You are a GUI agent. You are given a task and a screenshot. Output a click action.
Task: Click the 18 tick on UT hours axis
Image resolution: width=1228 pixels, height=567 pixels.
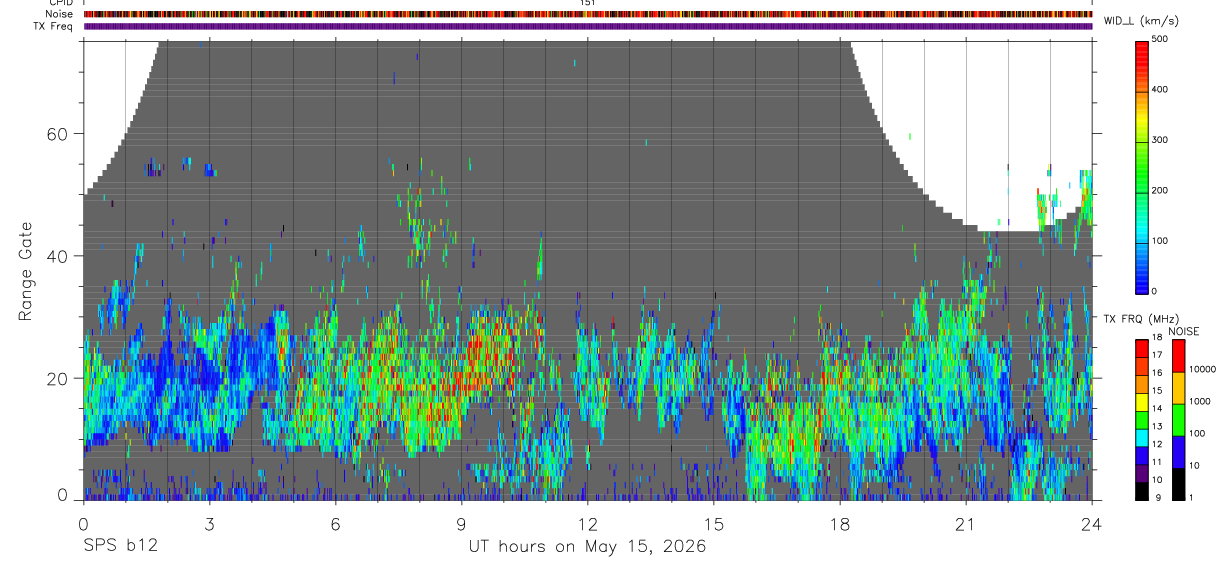[x=840, y=523]
